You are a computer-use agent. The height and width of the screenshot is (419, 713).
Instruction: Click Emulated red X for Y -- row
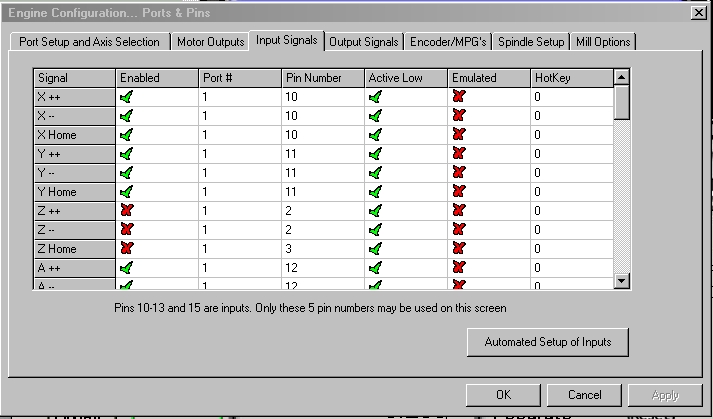click(x=459, y=173)
